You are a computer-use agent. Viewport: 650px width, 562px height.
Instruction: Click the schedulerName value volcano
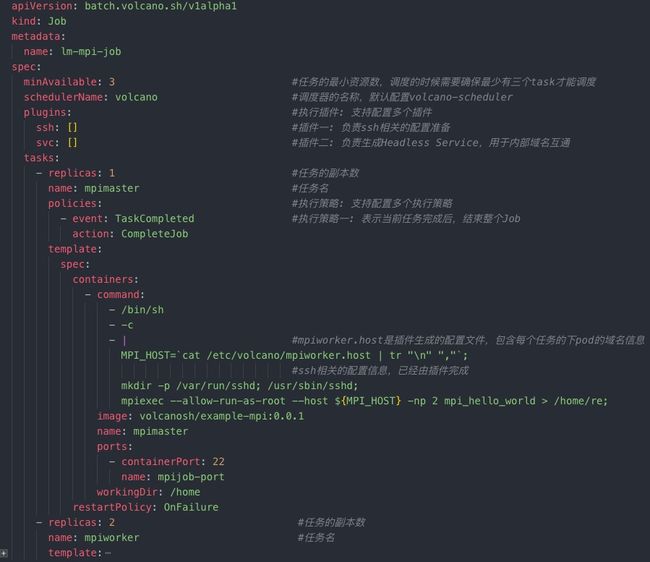(136, 97)
